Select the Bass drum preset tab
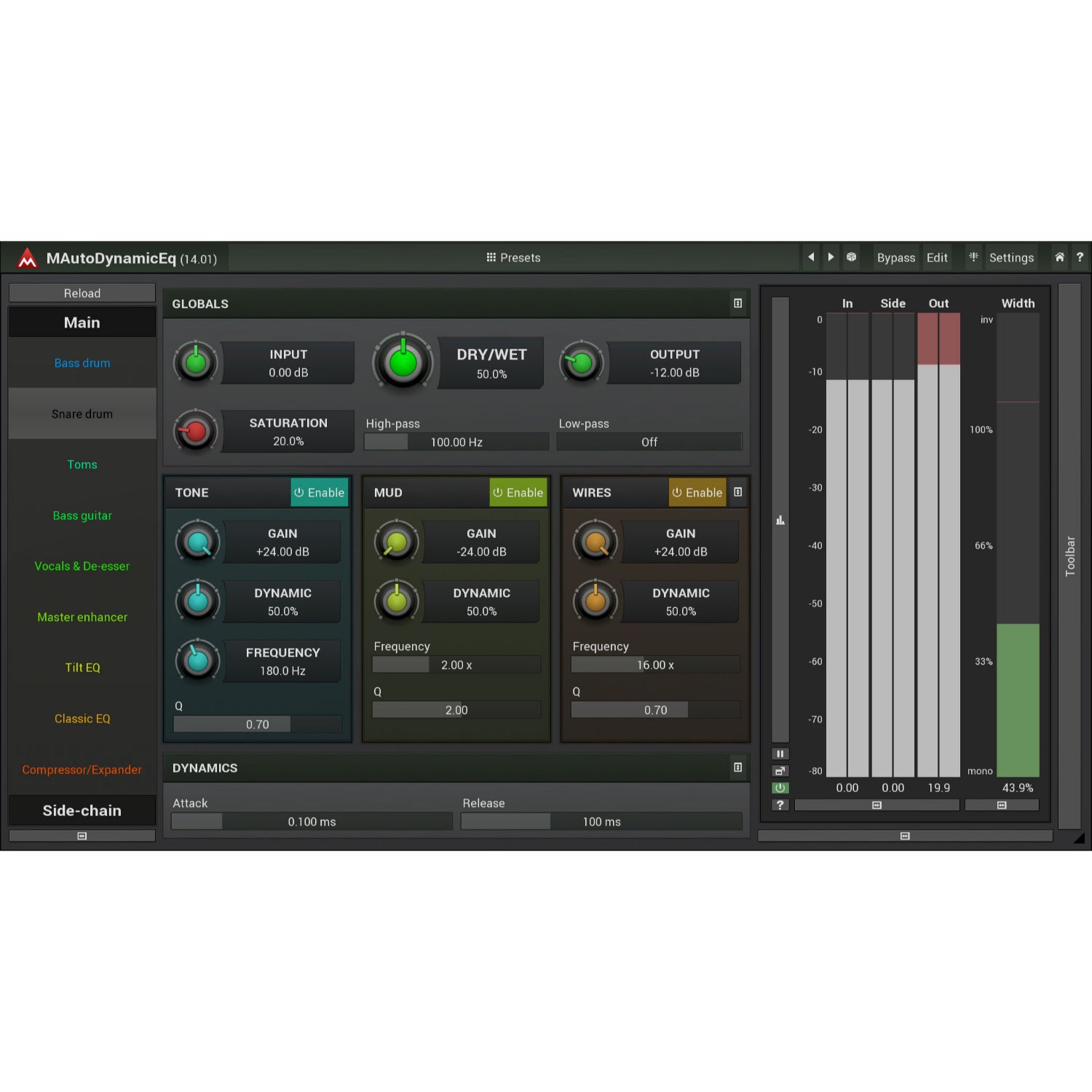The height and width of the screenshot is (1092, 1092). [82, 363]
